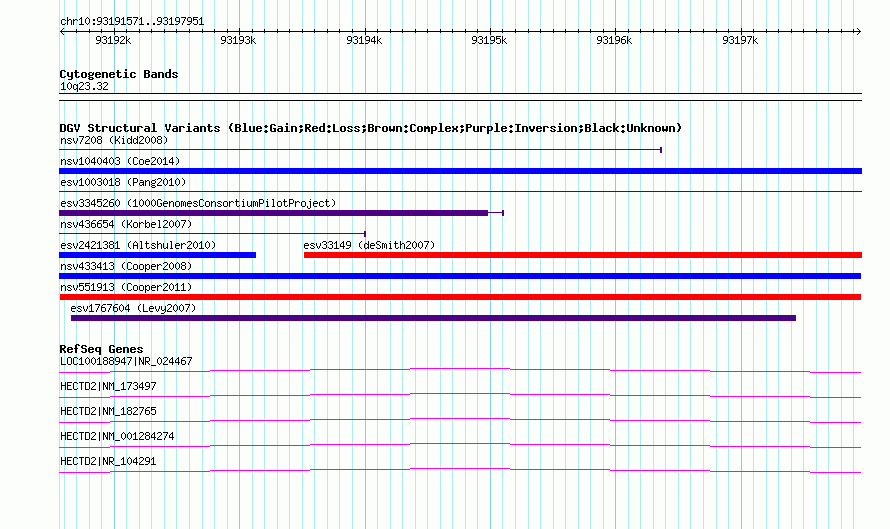
Task: Open gene label HECTD2|NM_001284274
Action: point(117,436)
